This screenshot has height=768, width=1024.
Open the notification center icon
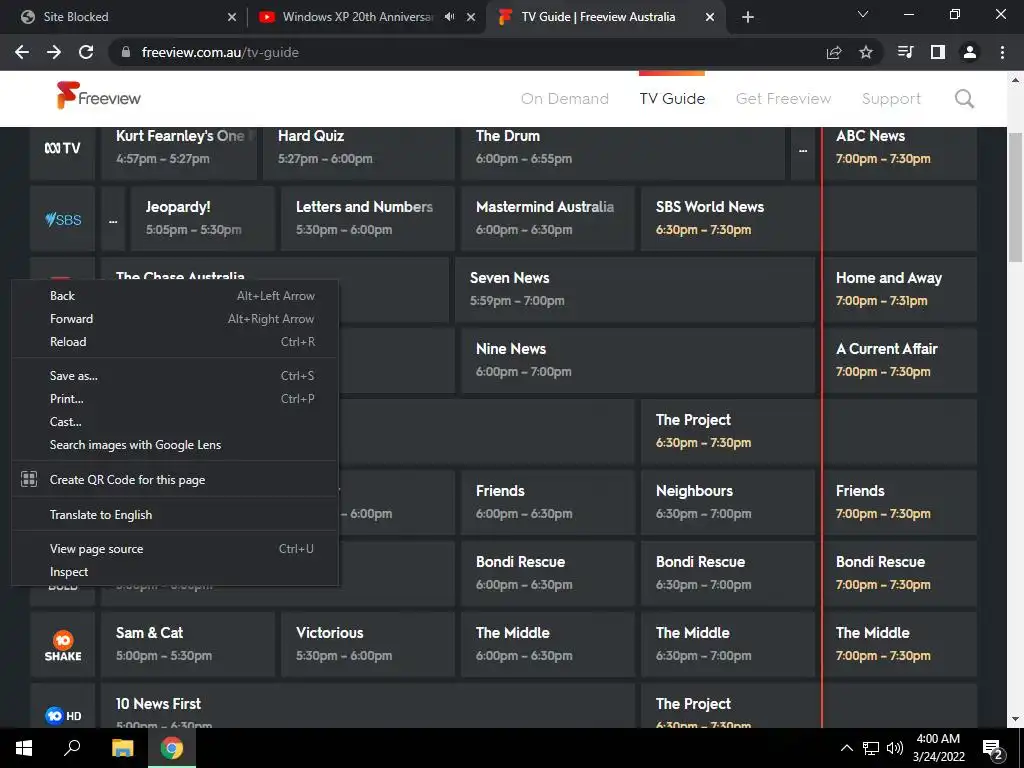(x=993, y=749)
